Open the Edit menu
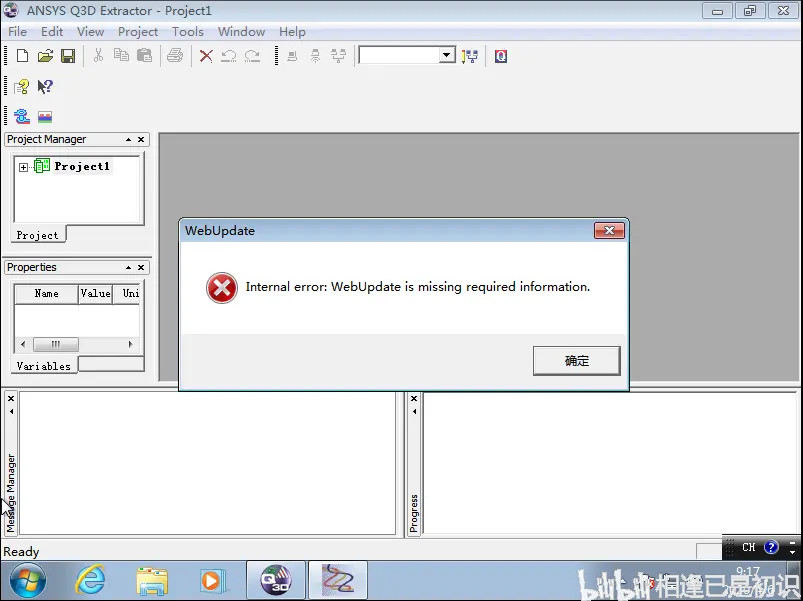The width and height of the screenshot is (803, 601). click(52, 32)
